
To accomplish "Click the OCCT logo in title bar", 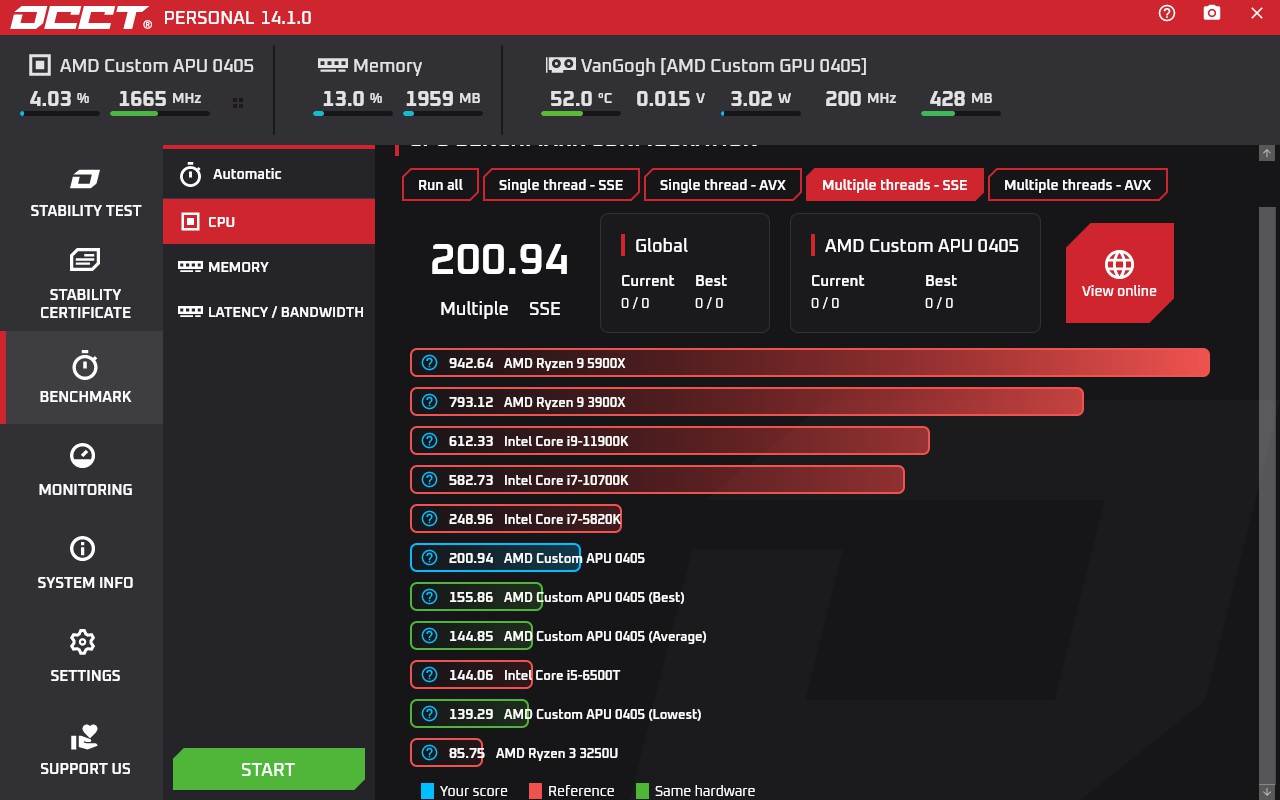I will point(81,17).
